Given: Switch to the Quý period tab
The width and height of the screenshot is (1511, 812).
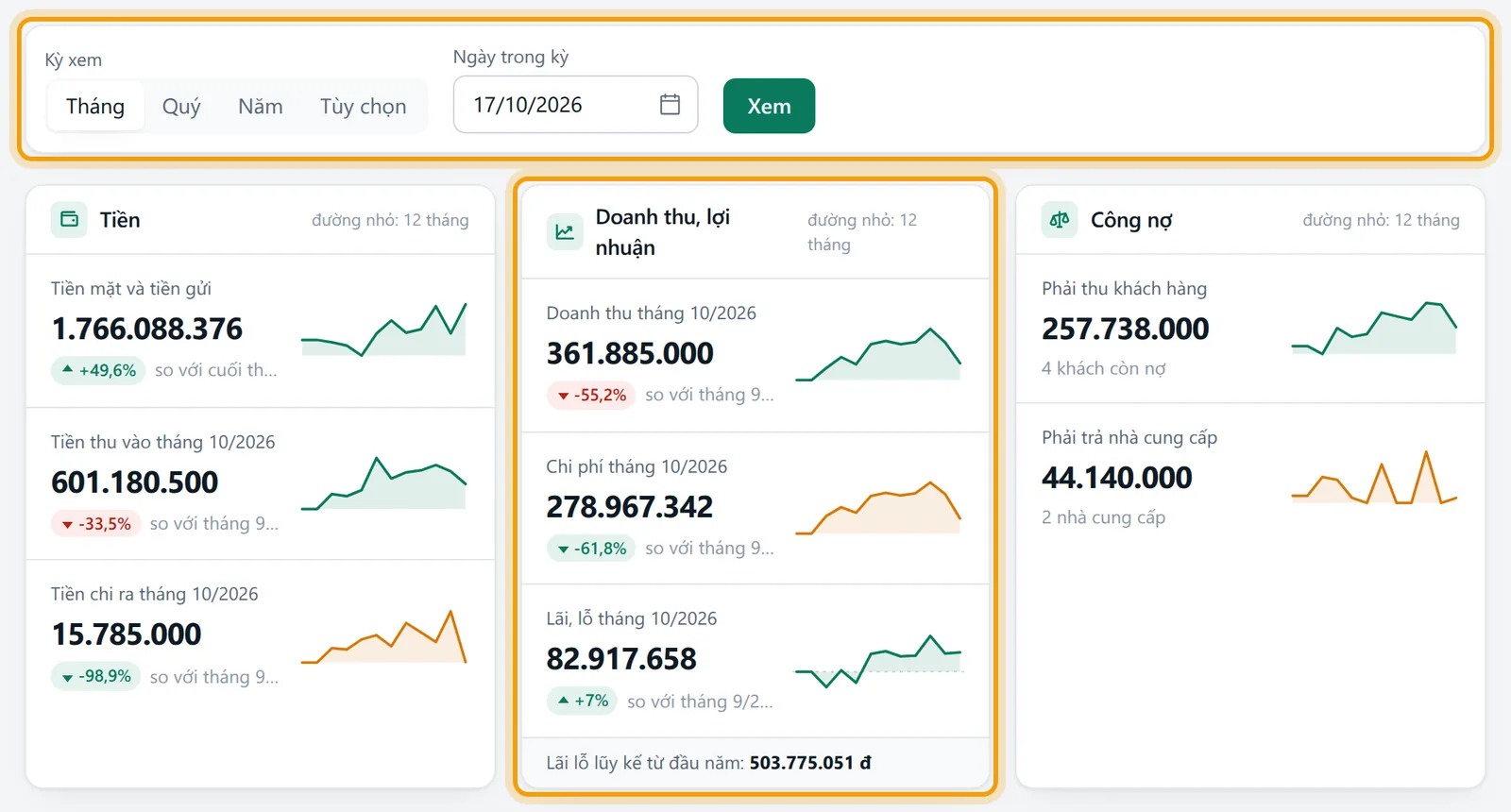Looking at the screenshot, I should (x=181, y=106).
